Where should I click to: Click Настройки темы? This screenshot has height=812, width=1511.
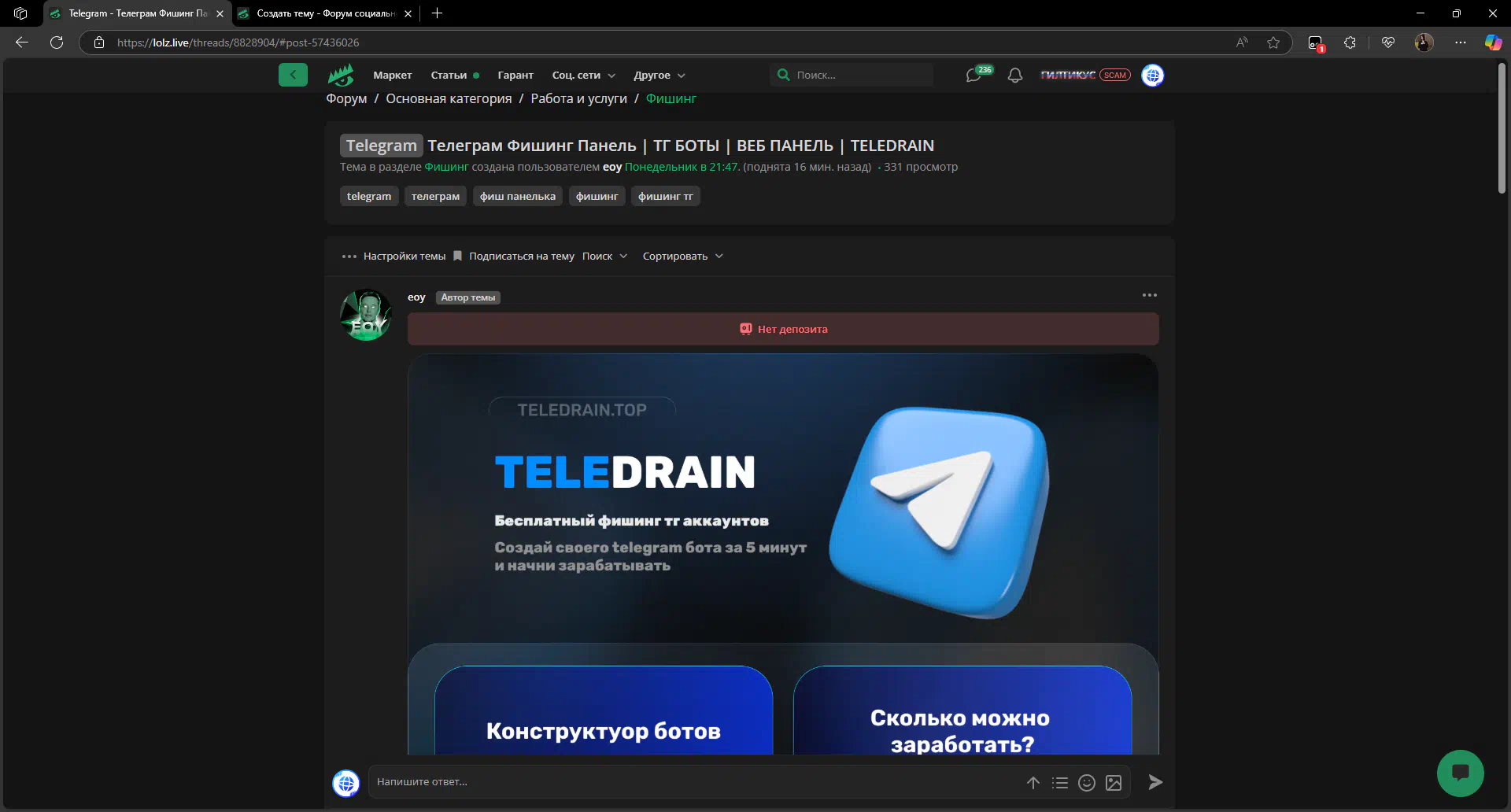pyautogui.click(x=405, y=257)
